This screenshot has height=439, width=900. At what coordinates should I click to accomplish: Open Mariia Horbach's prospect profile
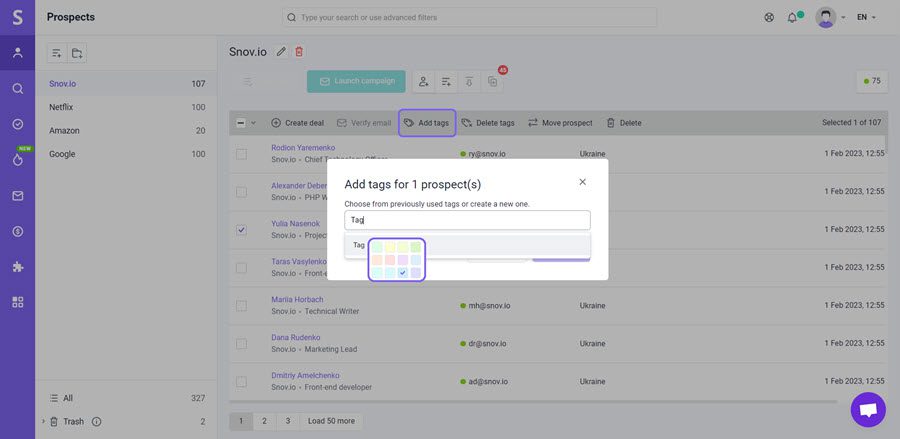coord(297,300)
